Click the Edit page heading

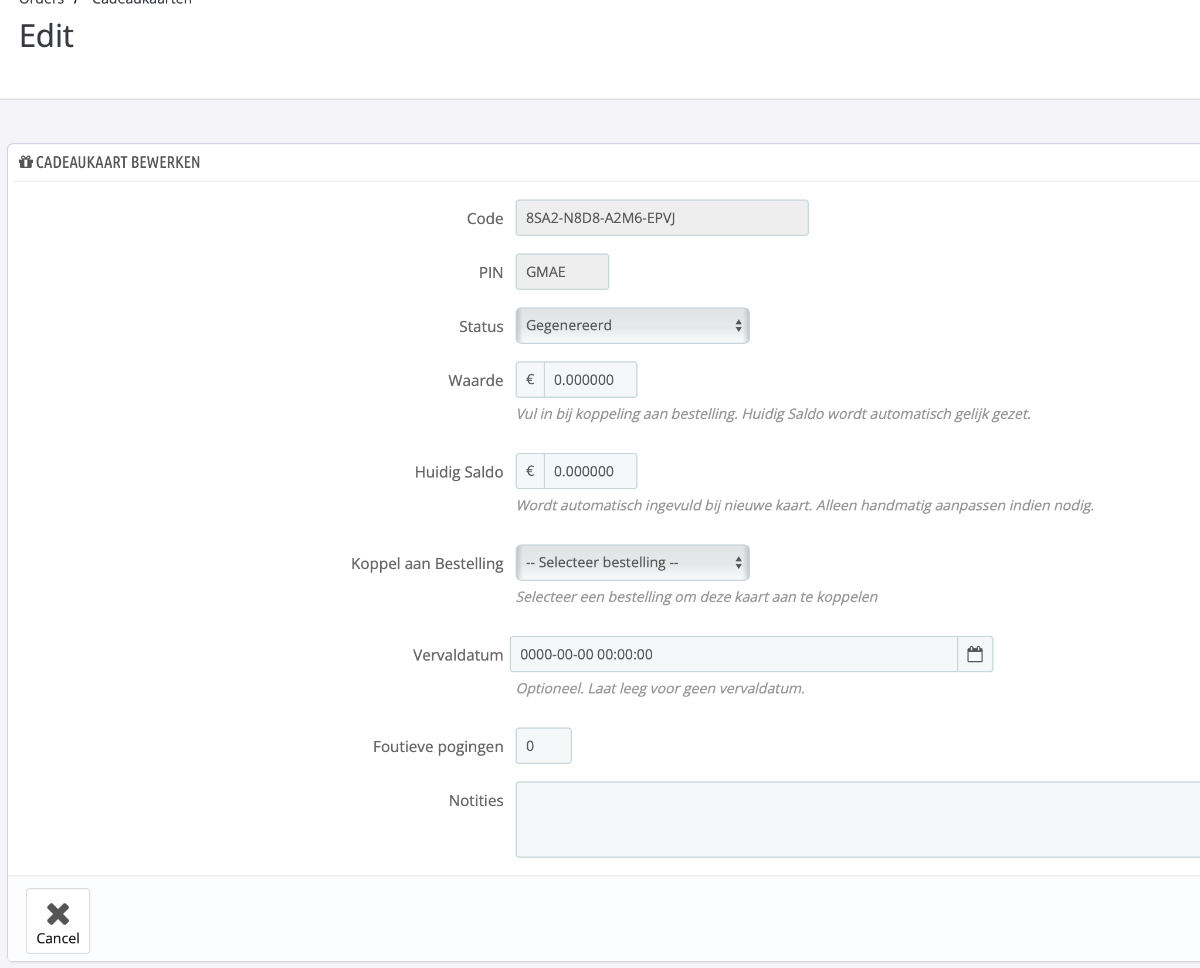tap(46, 38)
